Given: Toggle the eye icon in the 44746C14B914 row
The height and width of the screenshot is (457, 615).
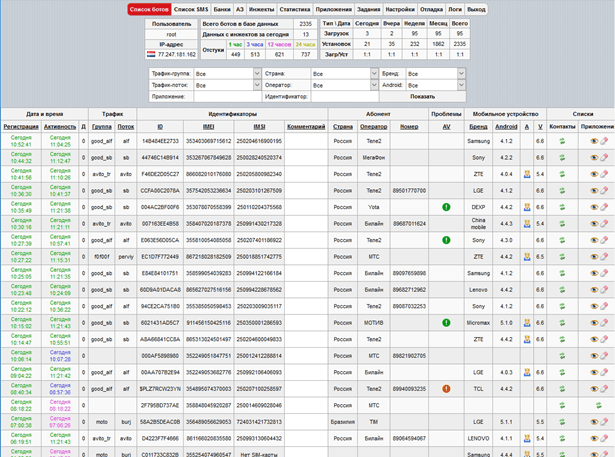Looking at the screenshot, I should point(594,157).
